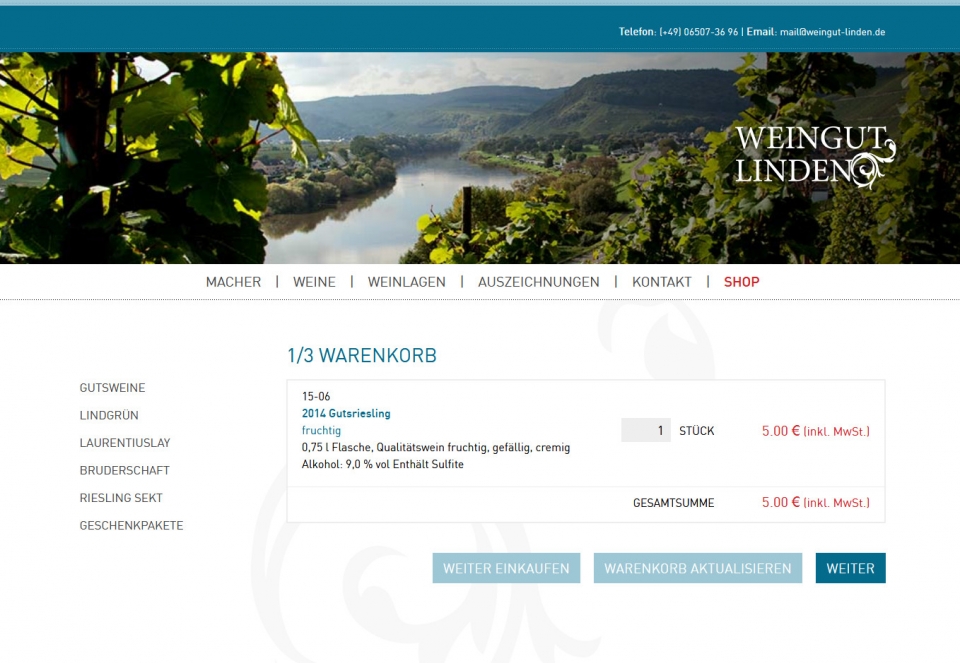Select the Shop navigation item
Image resolution: width=960 pixels, height=663 pixels.
741,282
